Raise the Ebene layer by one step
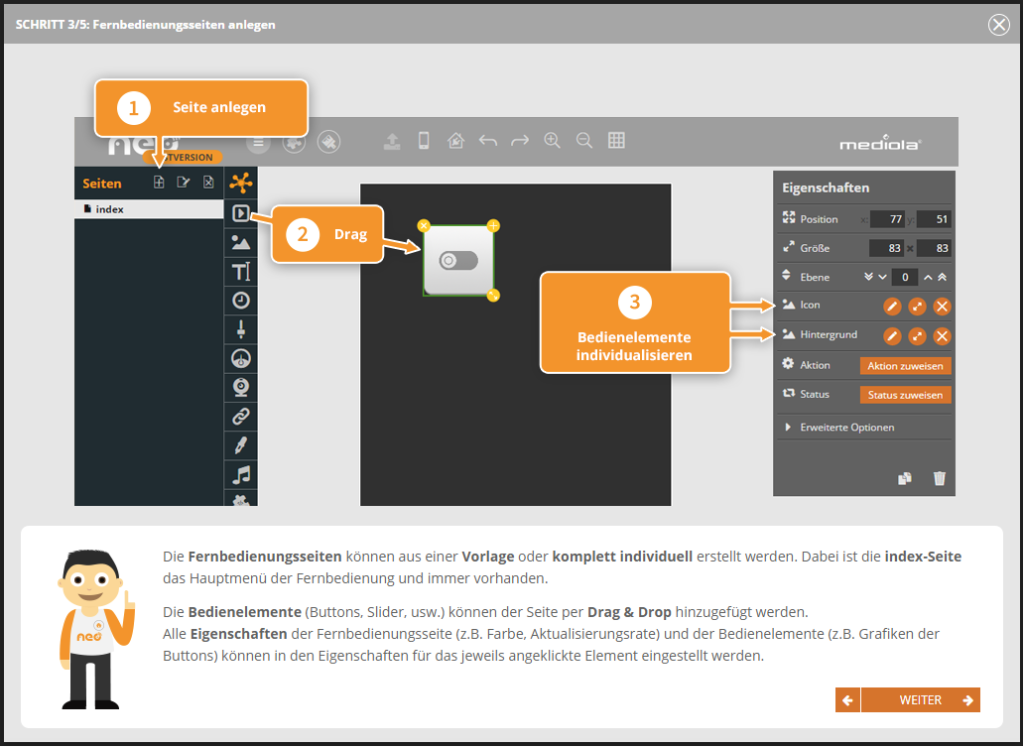 pyautogui.click(x=928, y=277)
